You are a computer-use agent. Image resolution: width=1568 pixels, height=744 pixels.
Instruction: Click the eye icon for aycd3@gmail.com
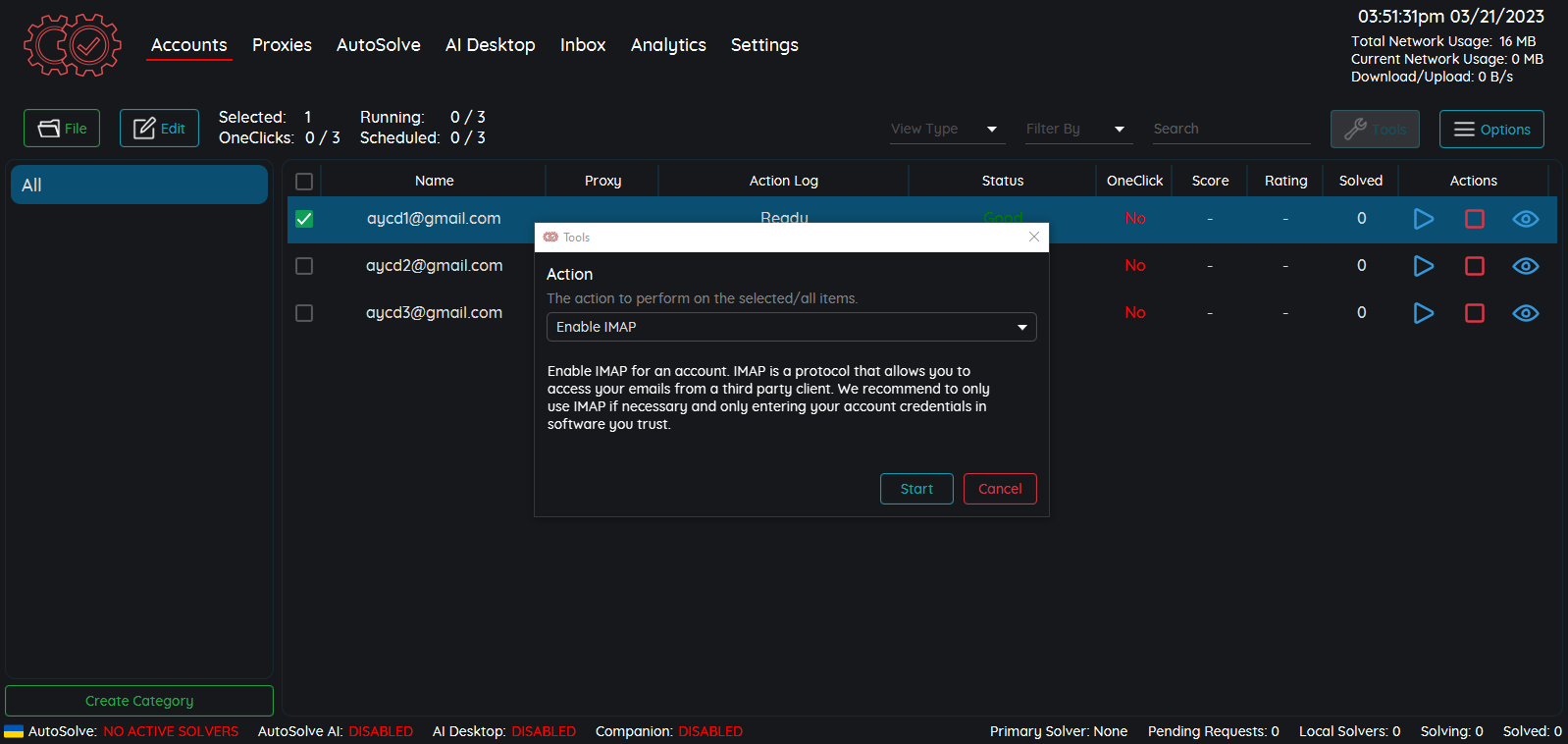point(1525,313)
